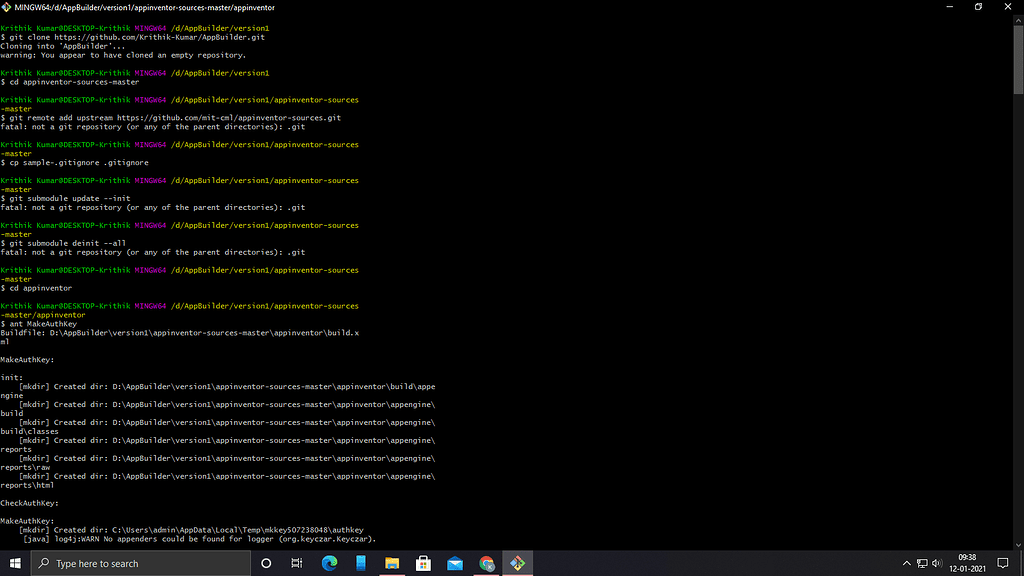The width and height of the screenshot is (1024, 576).
Task: Launch Microsoft Edge from the taskbar
Action: (x=329, y=563)
